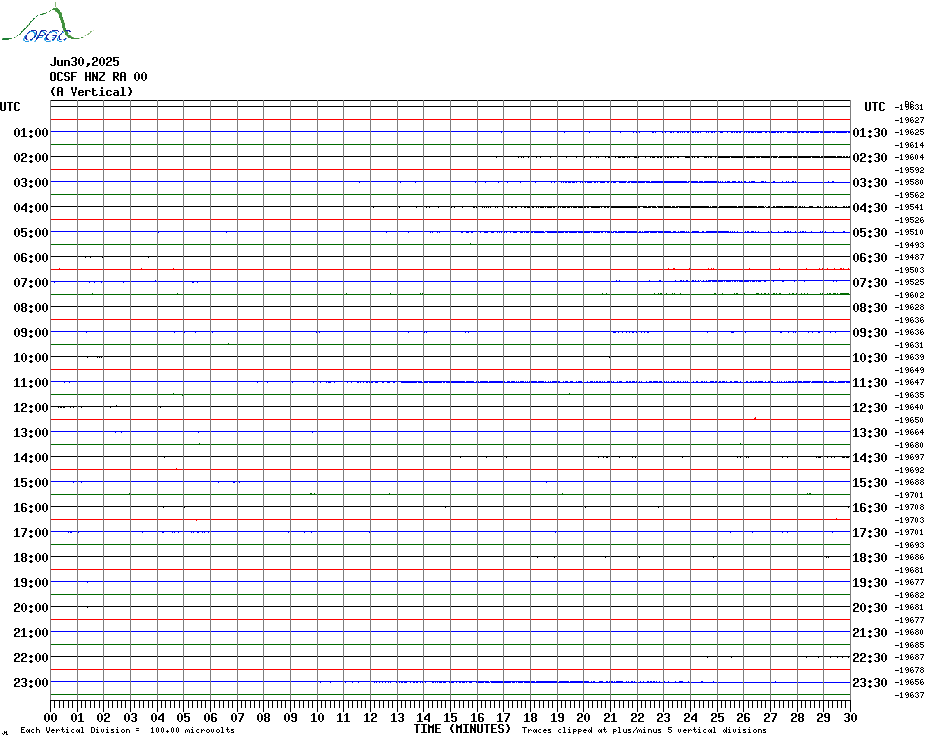Click the OFGC logo at top left
Image resolution: width=930 pixels, height=744 pixels.
pos(46,24)
